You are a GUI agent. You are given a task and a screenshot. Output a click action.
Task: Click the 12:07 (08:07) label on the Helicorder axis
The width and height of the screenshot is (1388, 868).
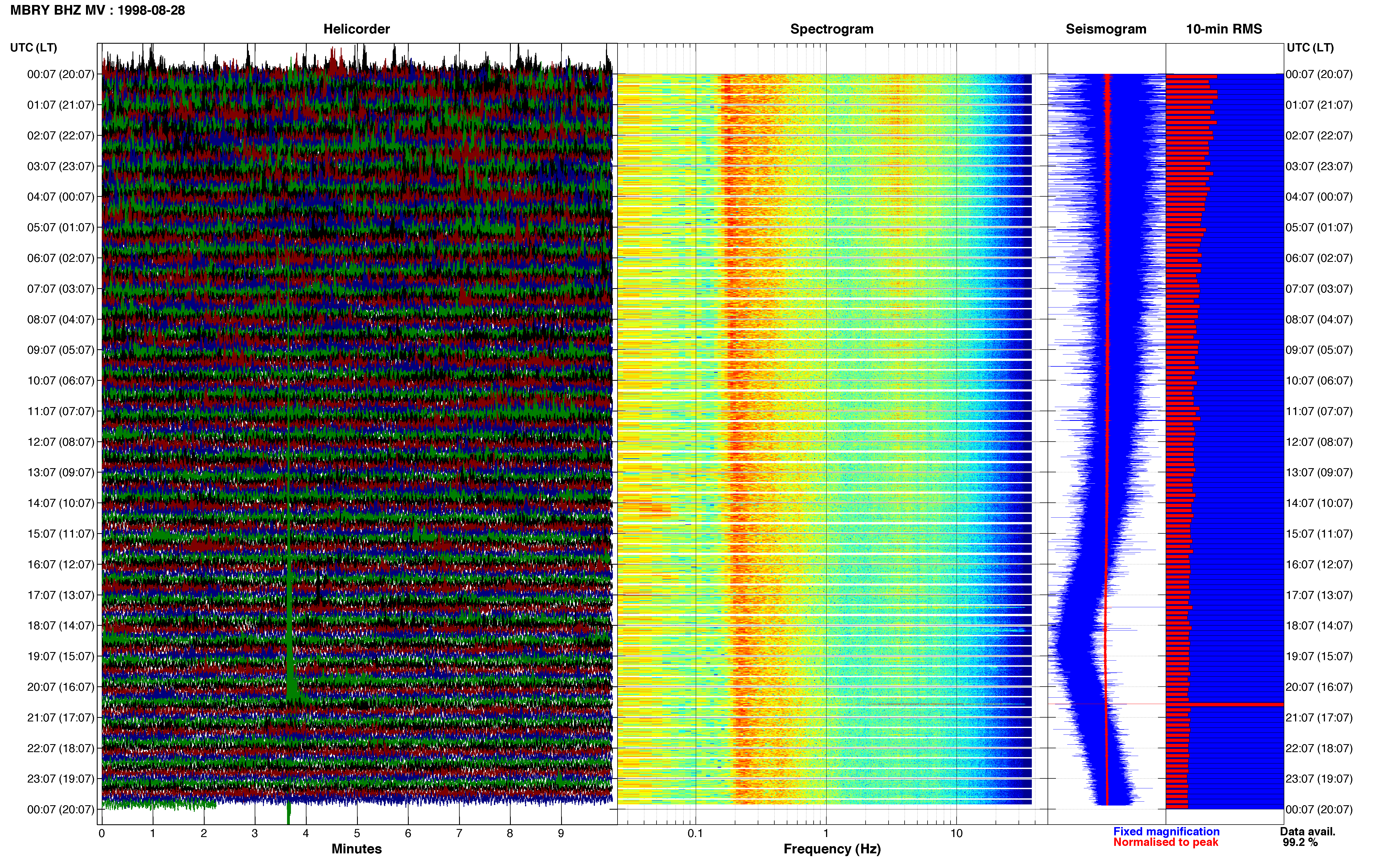click(x=61, y=442)
